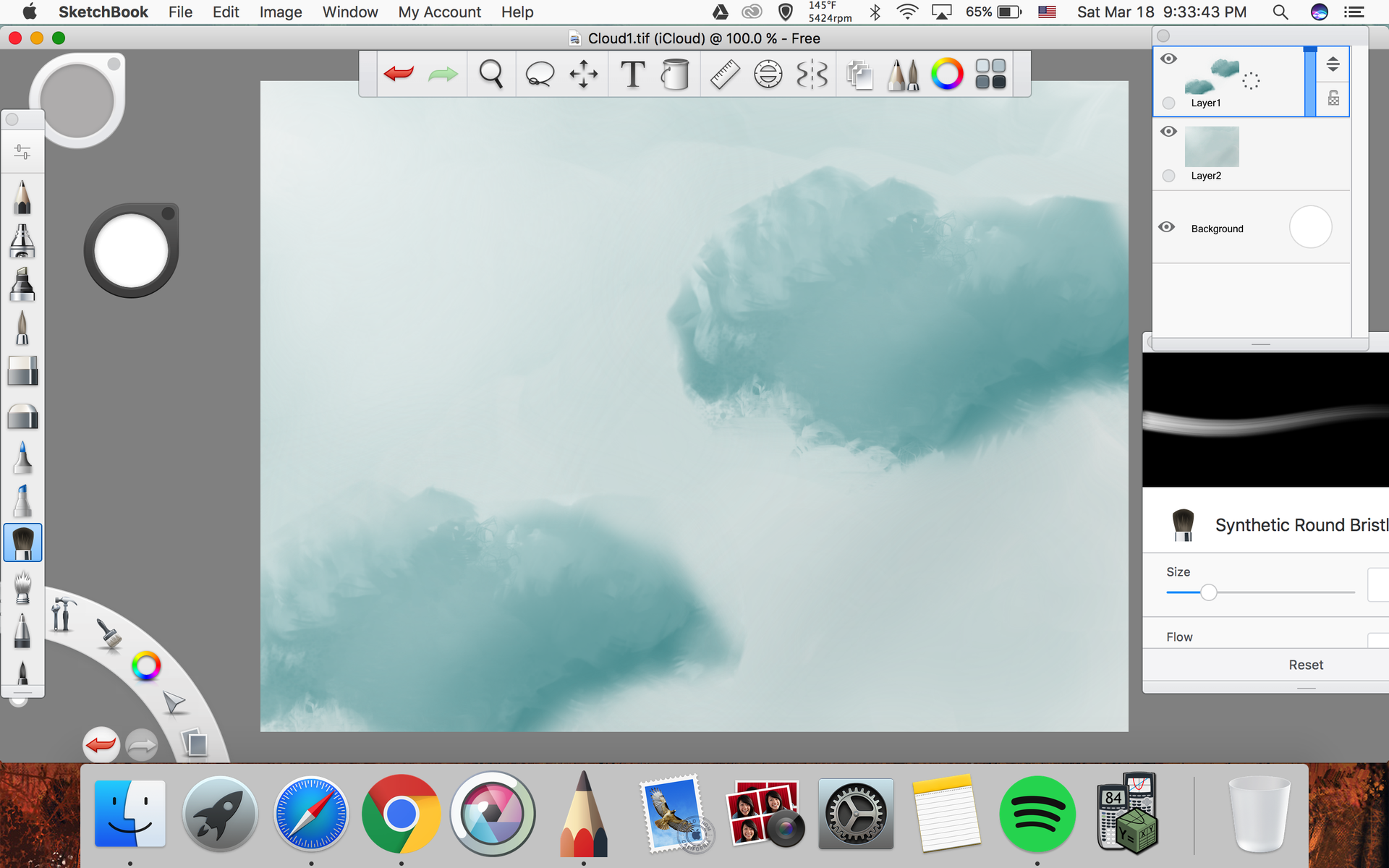Click the Flood Fill bucket tool
Viewport: 1389px width, 868px height.
click(675, 74)
